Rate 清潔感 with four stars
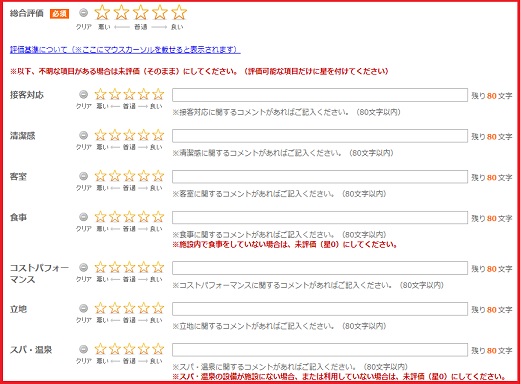Screen dimensions: 521x384 click(x=144, y=135)
